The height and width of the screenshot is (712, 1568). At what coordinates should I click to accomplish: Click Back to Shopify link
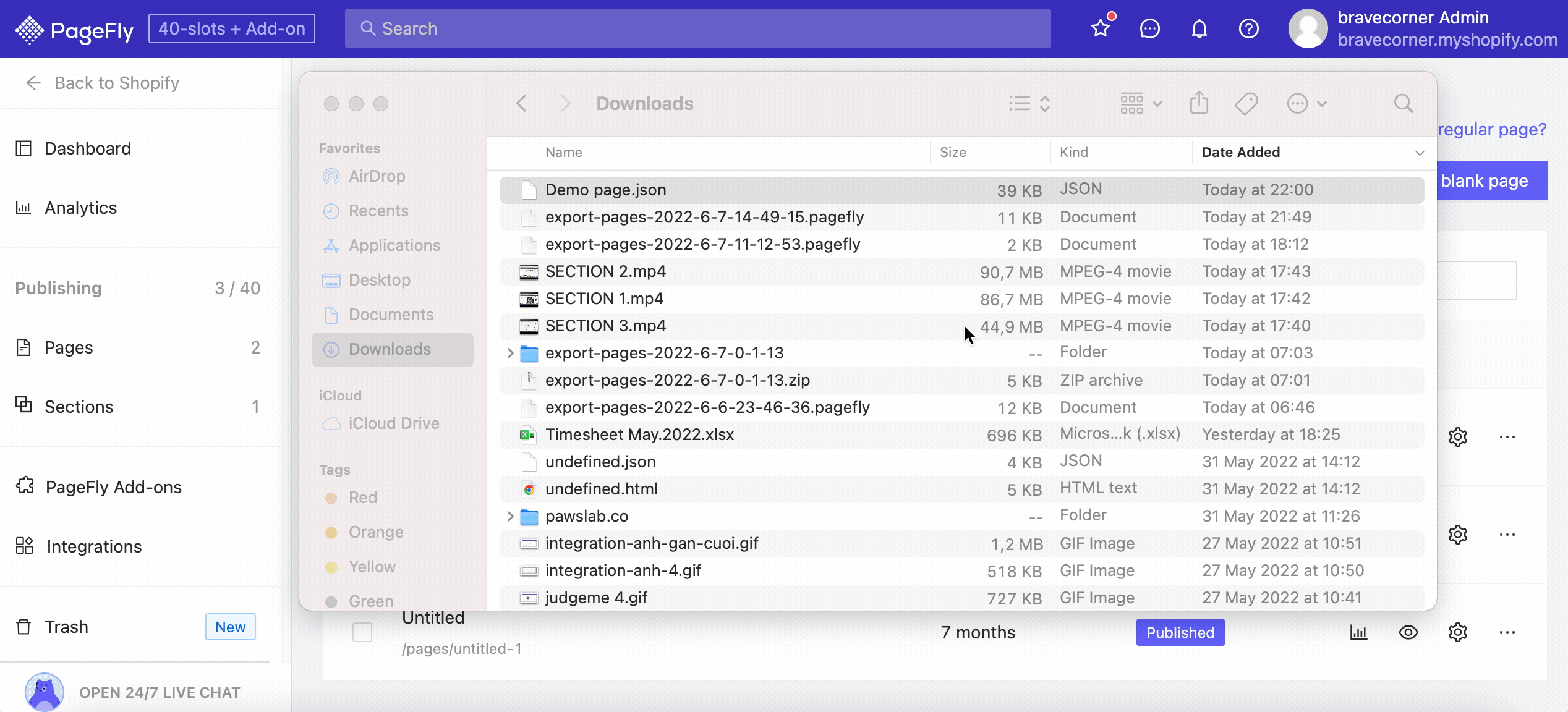103,83
